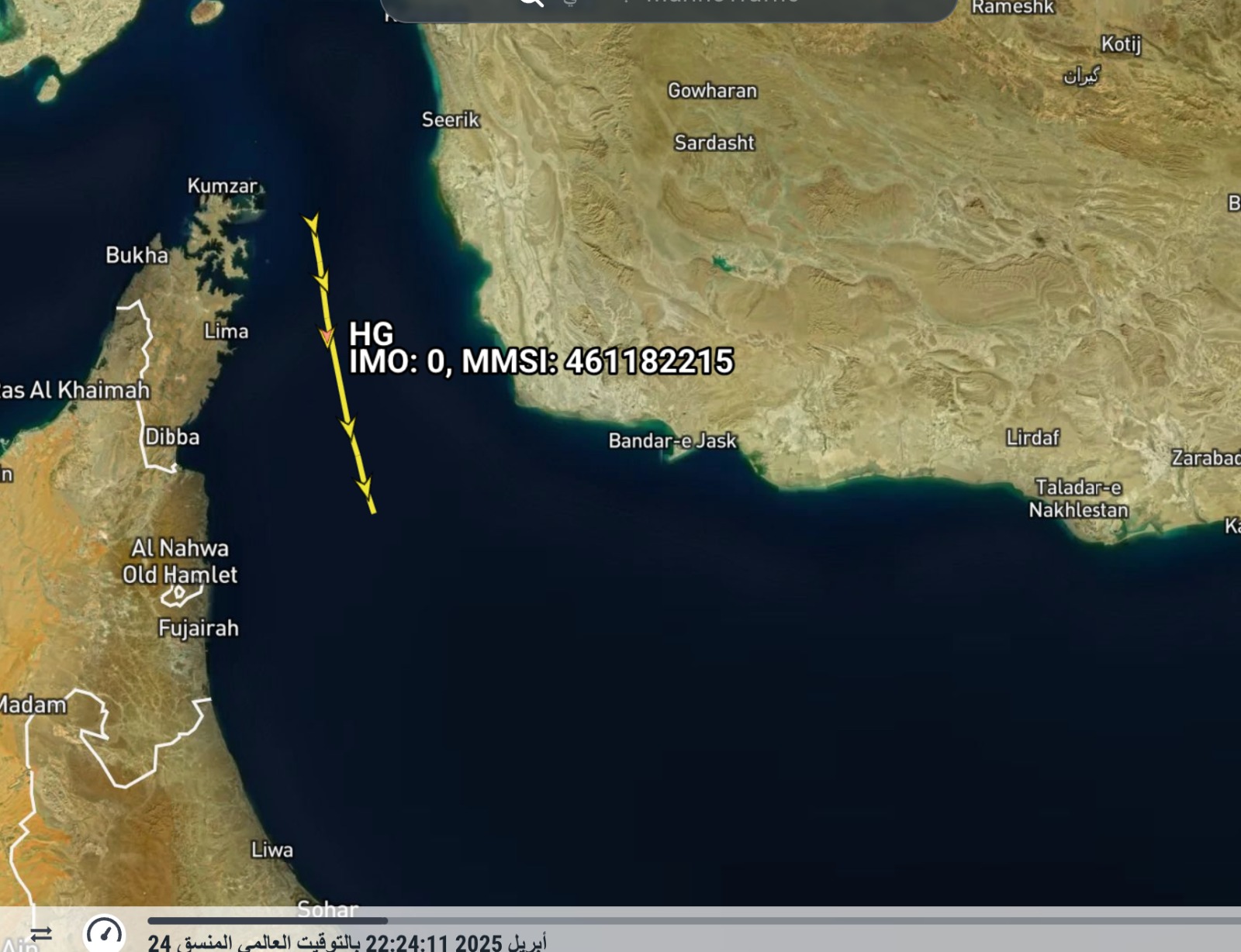
Task: Click the Ras Al Khaimah map label
Action: click(x=74, y=389)
